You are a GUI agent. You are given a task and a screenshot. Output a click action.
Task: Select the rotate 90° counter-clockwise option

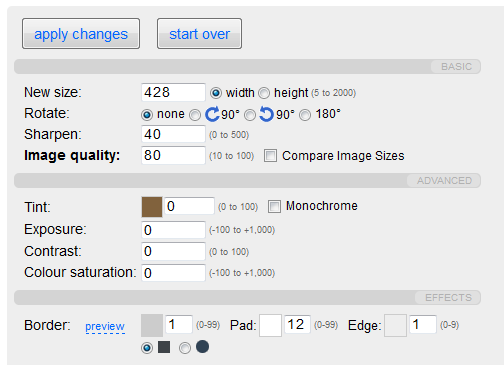(250, 115)
